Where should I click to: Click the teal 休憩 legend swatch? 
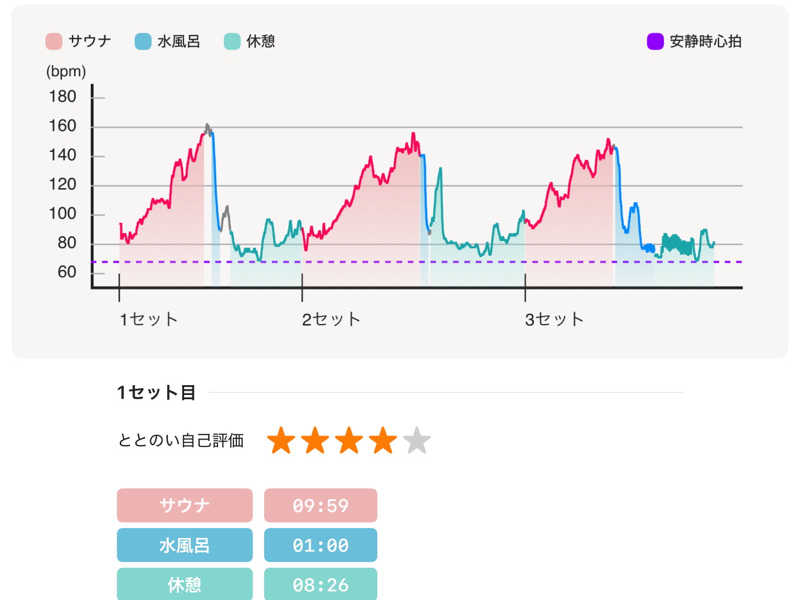coord(232,41)
